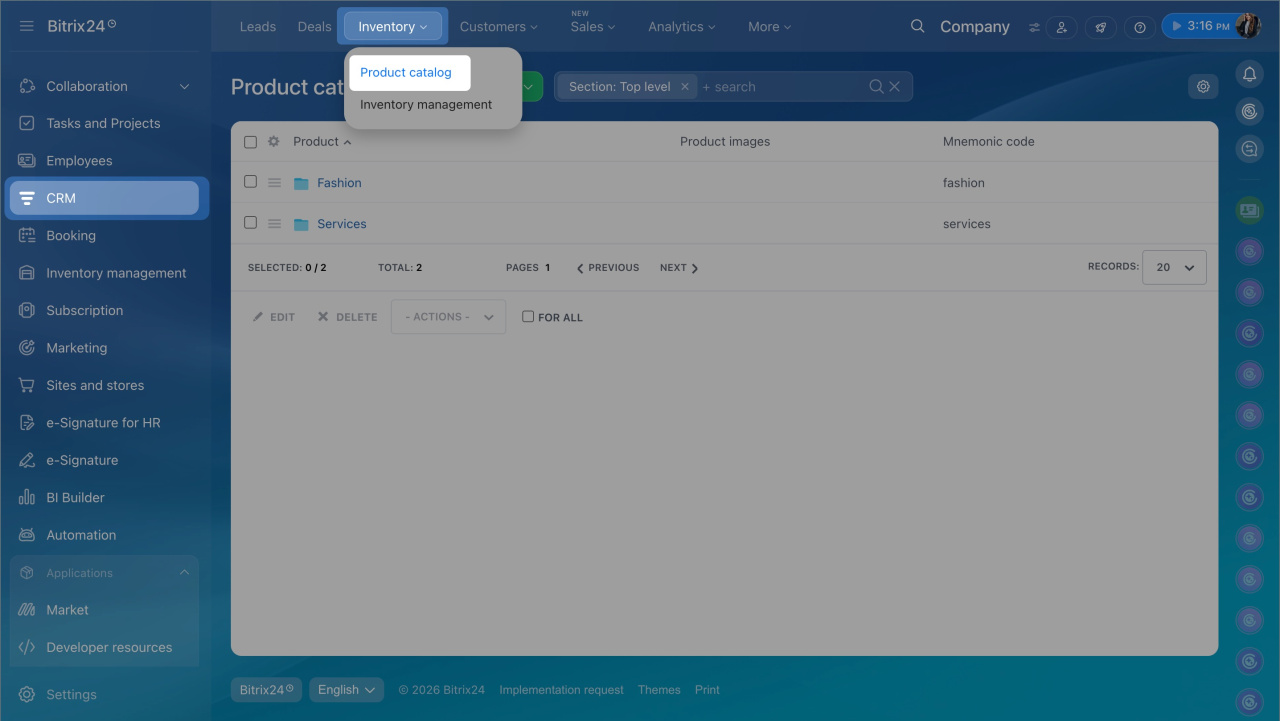
Task: Click the Themes footer link
Action: pos(659,690)
